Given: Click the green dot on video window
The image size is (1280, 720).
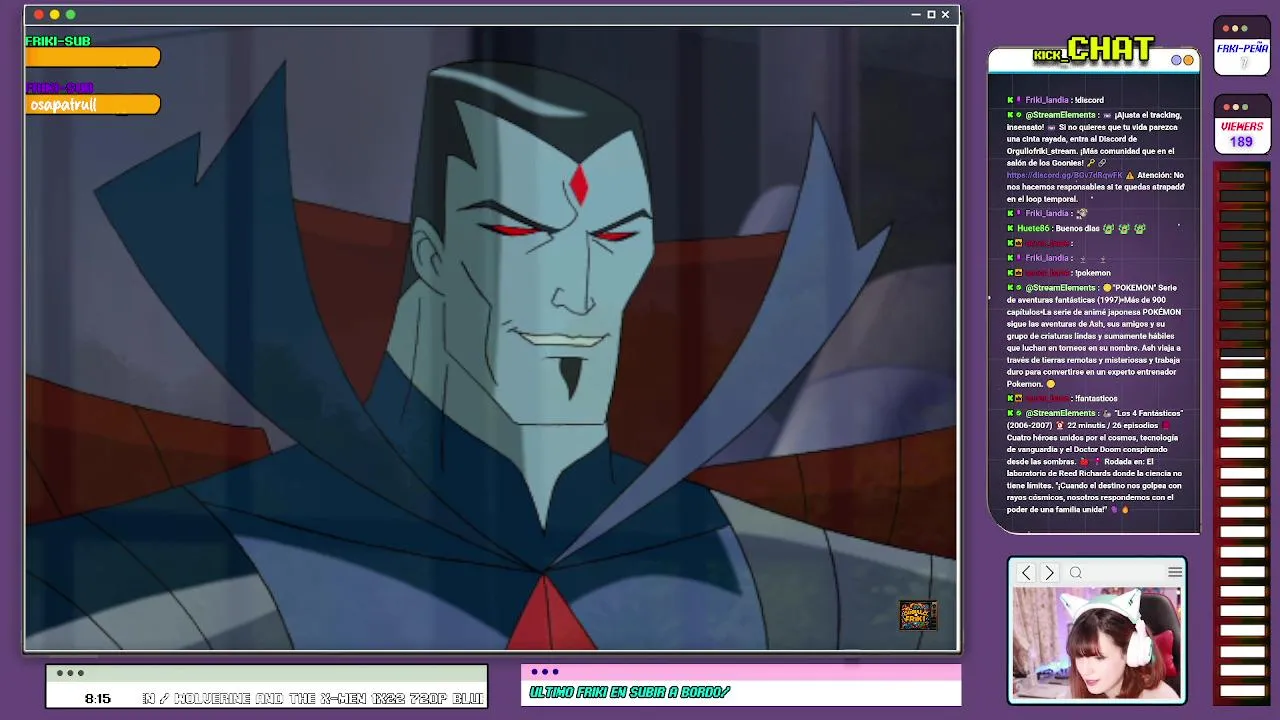Looking at the screenshot, I should [x=71, y=14].
